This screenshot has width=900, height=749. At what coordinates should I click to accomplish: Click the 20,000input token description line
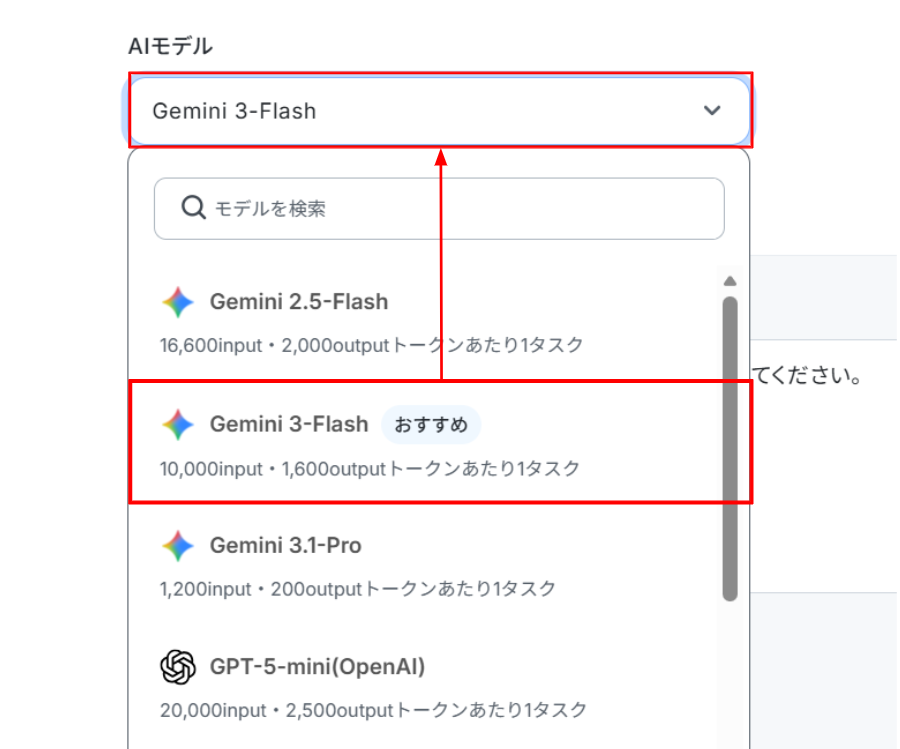point(374,711)
